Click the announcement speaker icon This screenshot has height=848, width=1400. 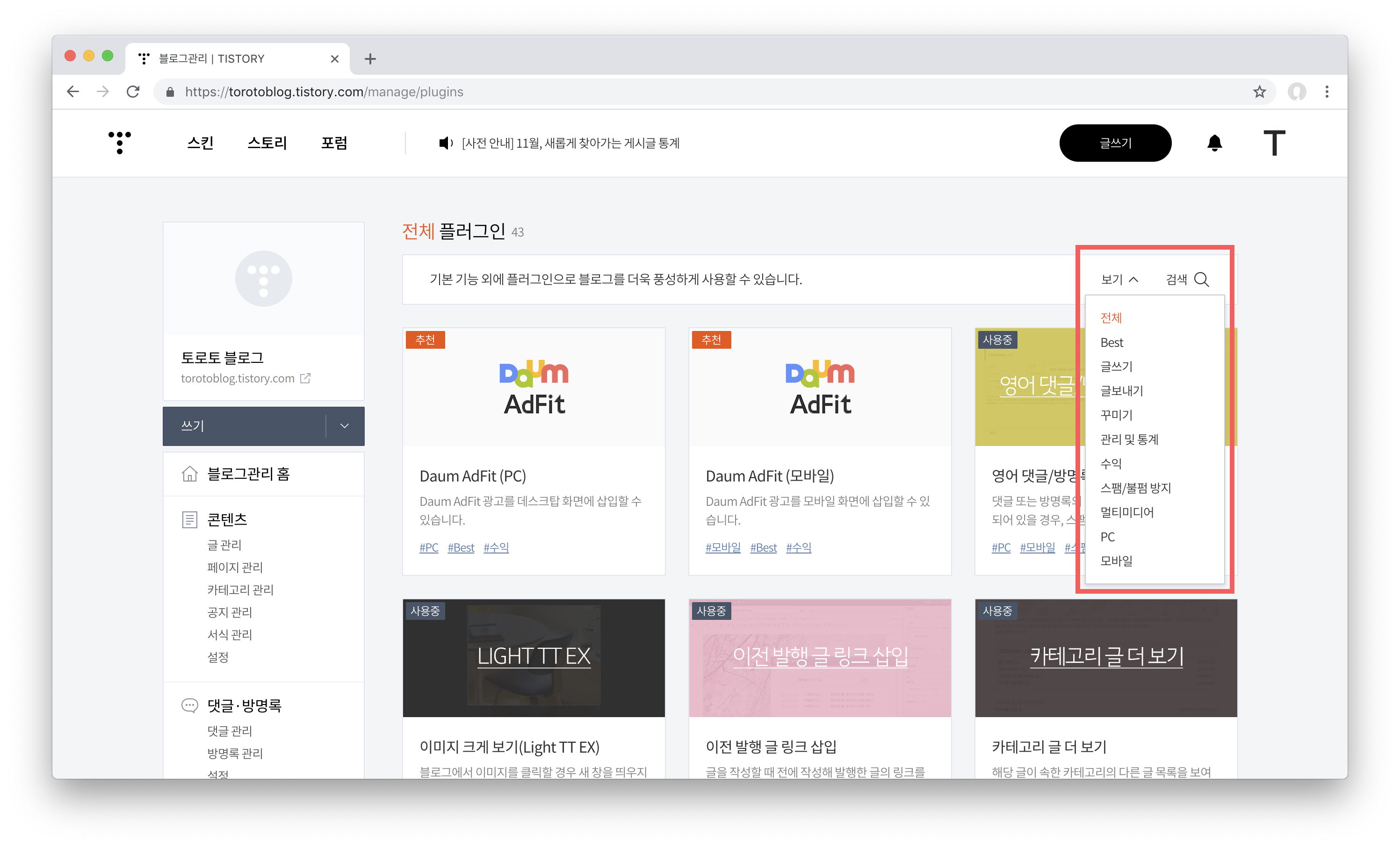[x=446, y=143]
